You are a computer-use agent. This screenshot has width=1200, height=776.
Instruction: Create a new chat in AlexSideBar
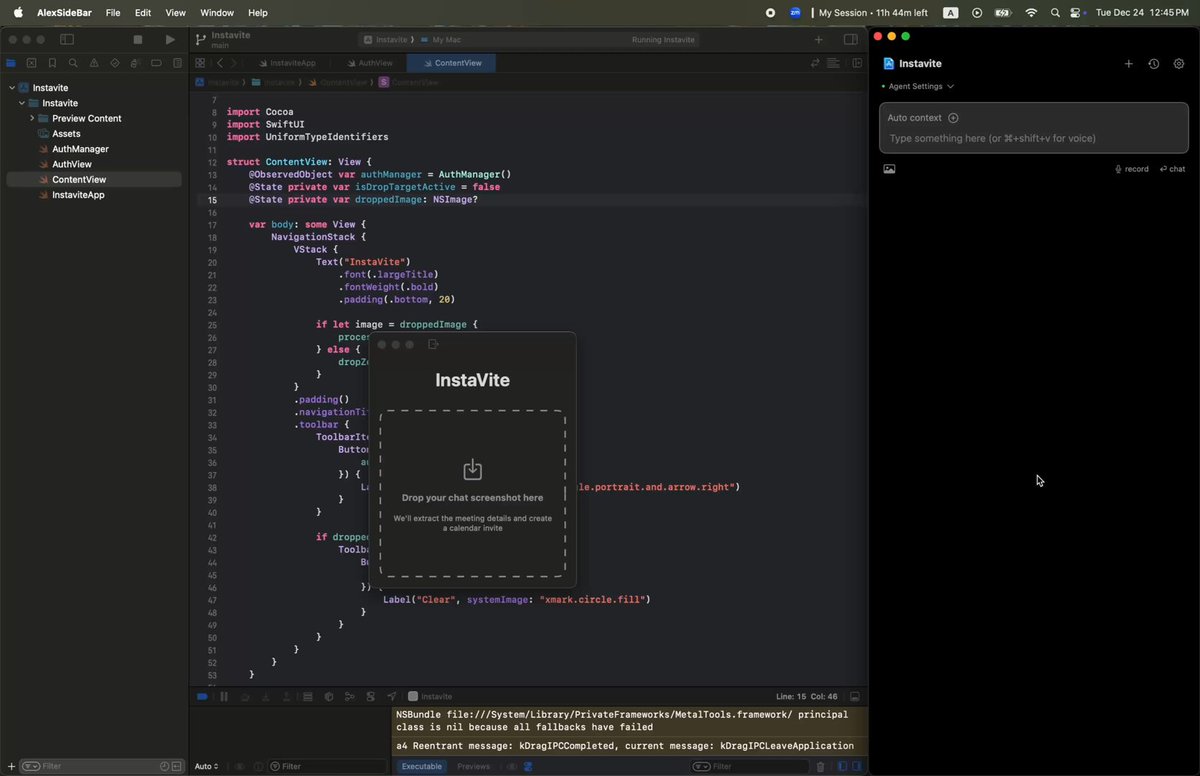tap(1129, 64)
